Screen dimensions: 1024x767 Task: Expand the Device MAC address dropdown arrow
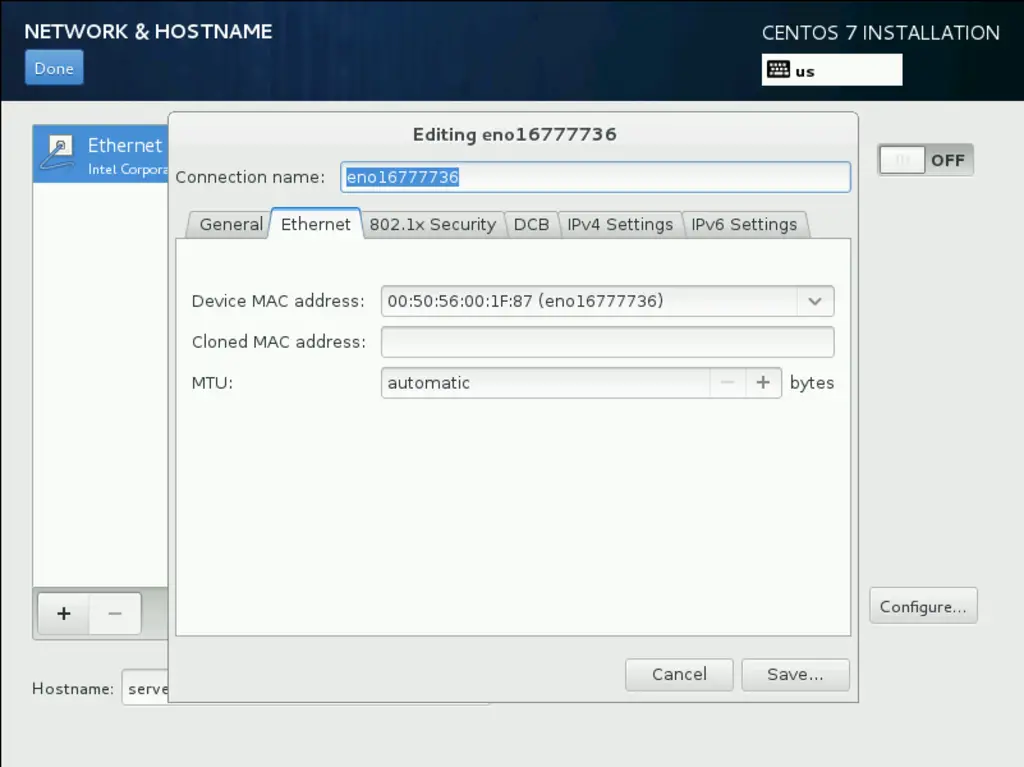(x=814, y=301)
